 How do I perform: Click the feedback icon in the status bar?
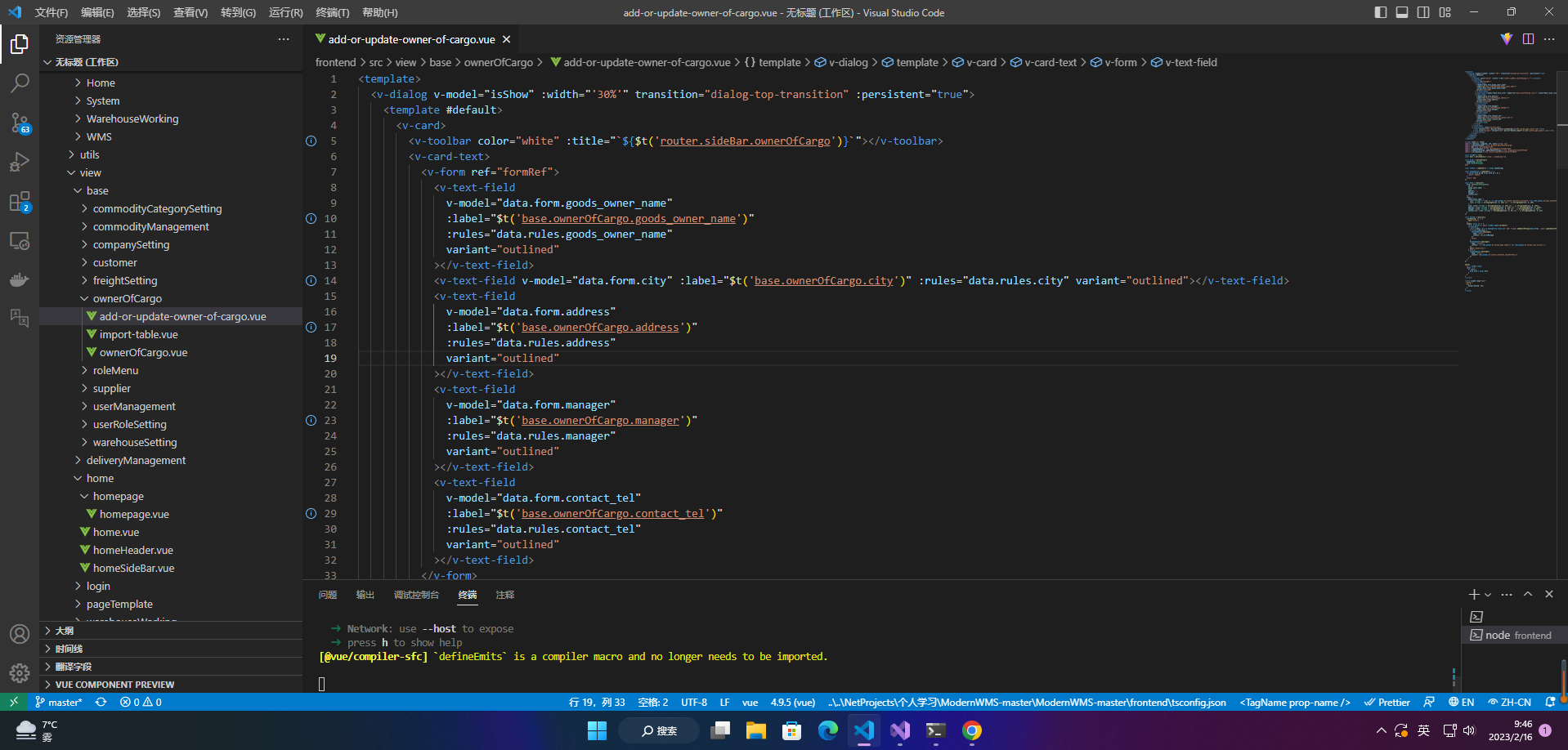1429,702
